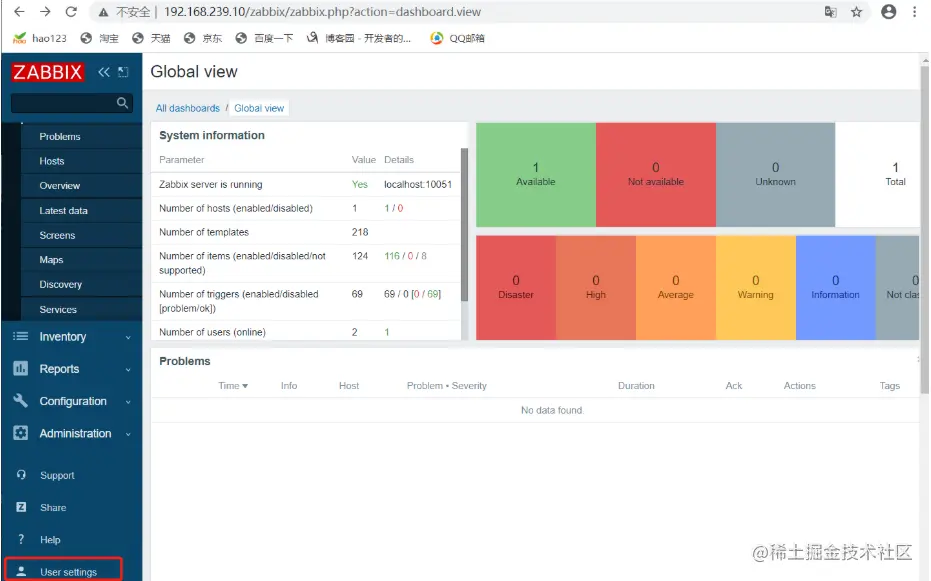Open Screens menu item

58,236
